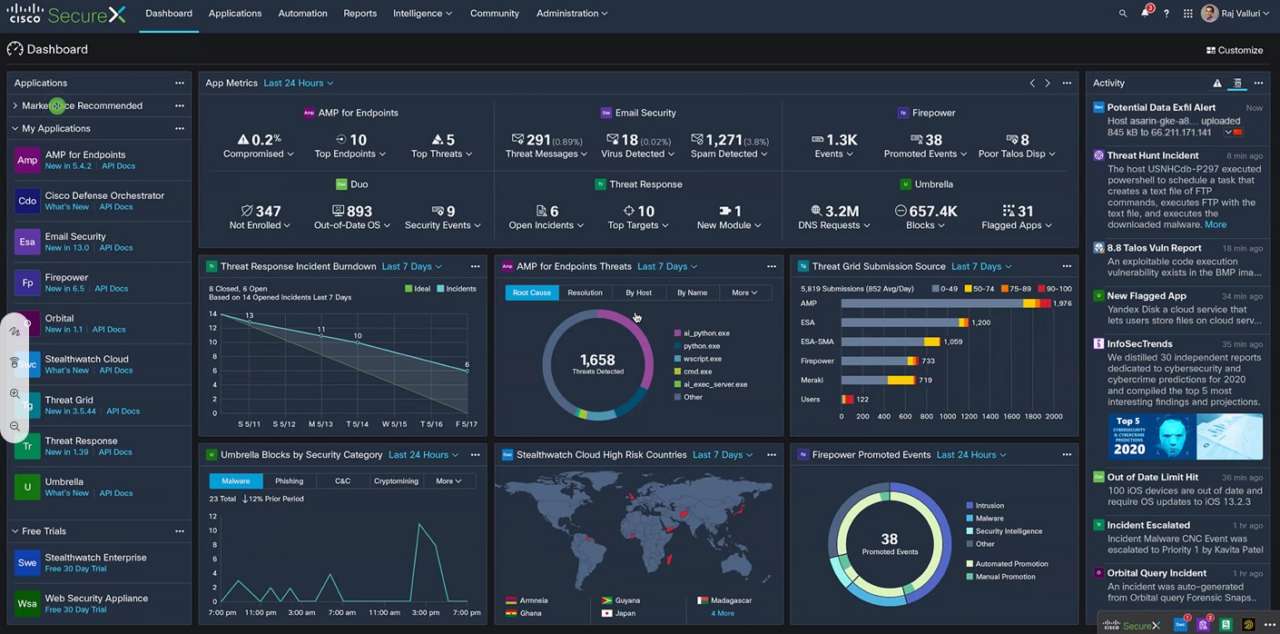Click the Customize dashboard button
The image size is (1280, 634).
1234,50
